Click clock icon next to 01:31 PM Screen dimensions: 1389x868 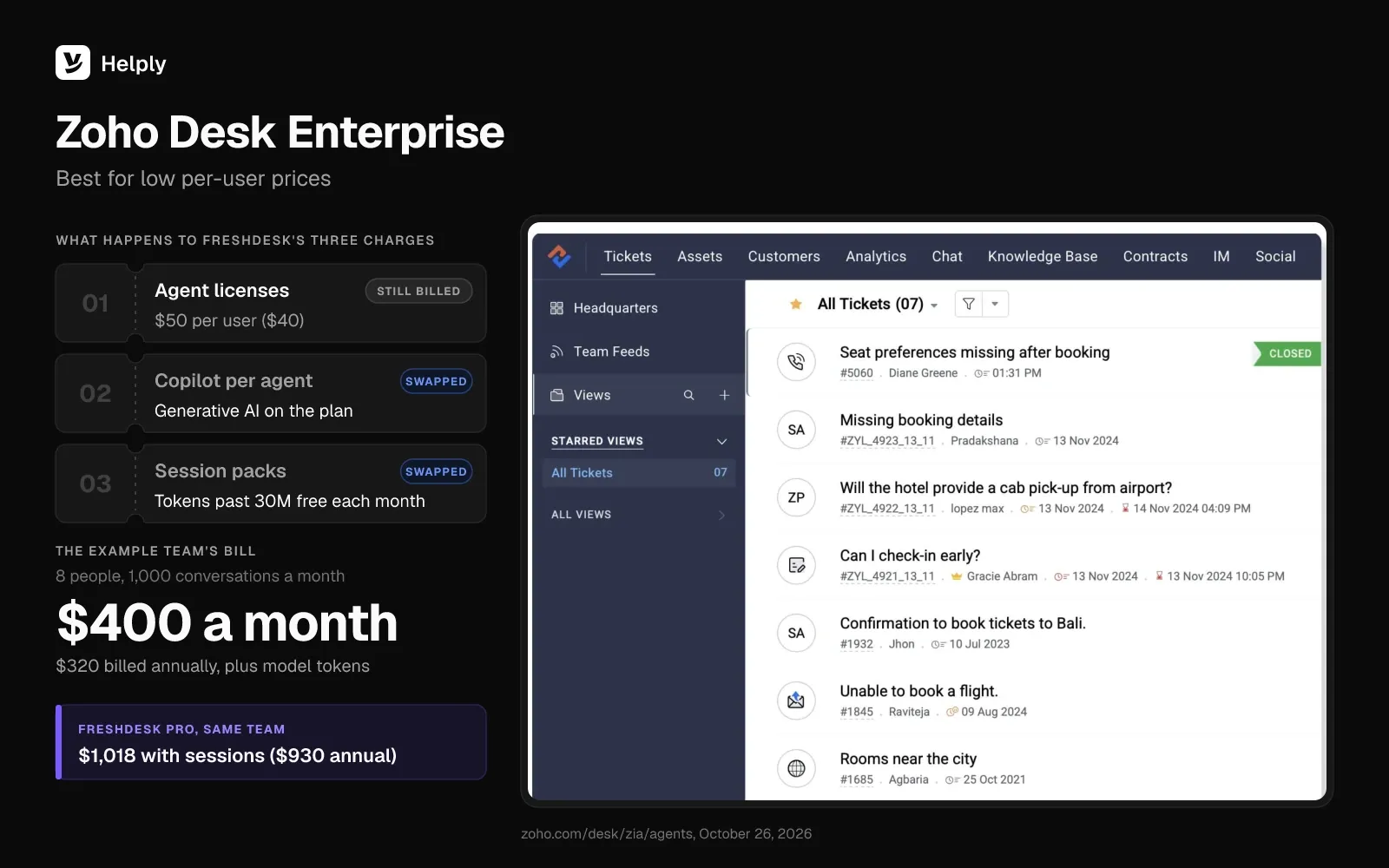981,373
